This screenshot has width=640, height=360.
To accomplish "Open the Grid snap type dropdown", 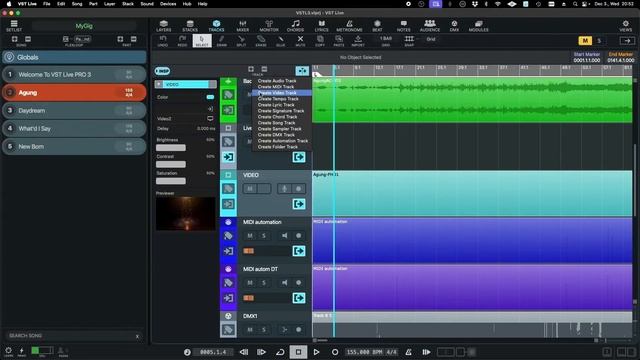I will point(431,39).
